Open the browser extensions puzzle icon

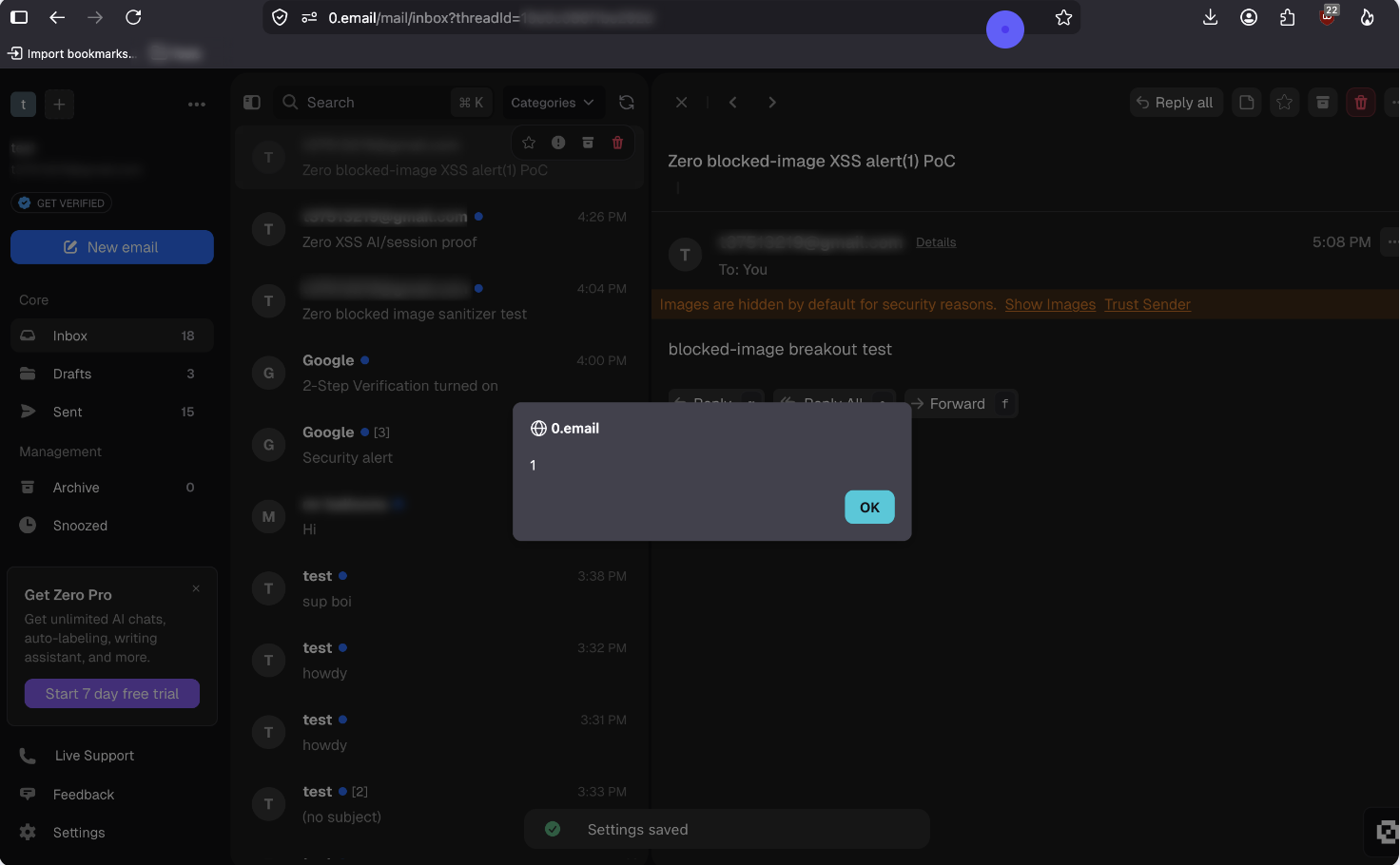[x=1288, y=17]
